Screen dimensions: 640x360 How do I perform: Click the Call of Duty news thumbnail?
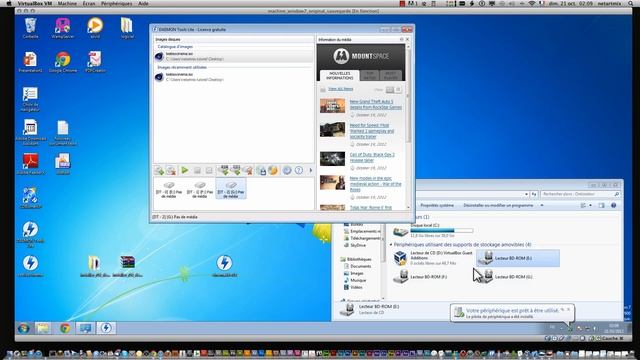332,159
